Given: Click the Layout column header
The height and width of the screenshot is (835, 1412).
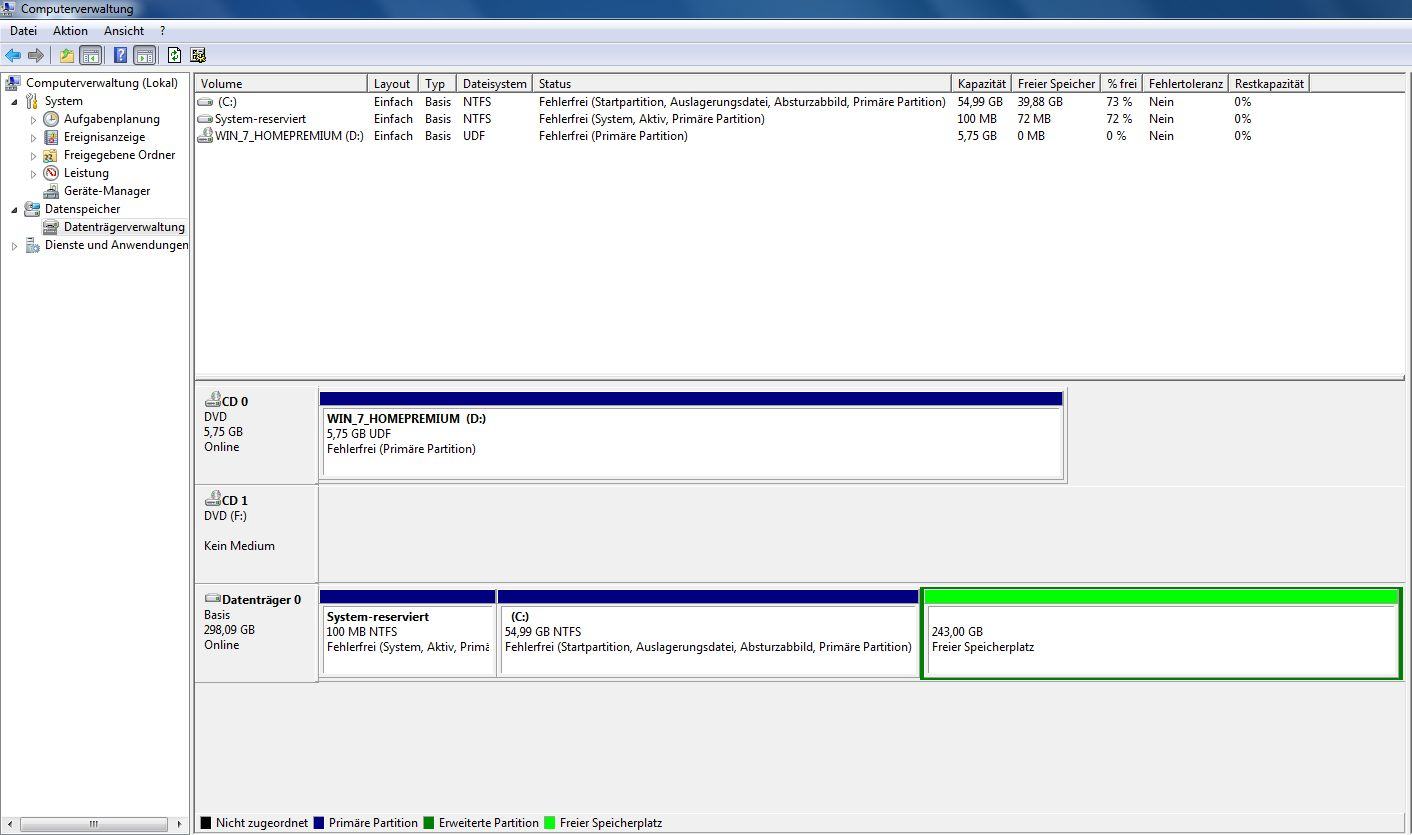Looking at the screenshot, I should tap(393, 84).
